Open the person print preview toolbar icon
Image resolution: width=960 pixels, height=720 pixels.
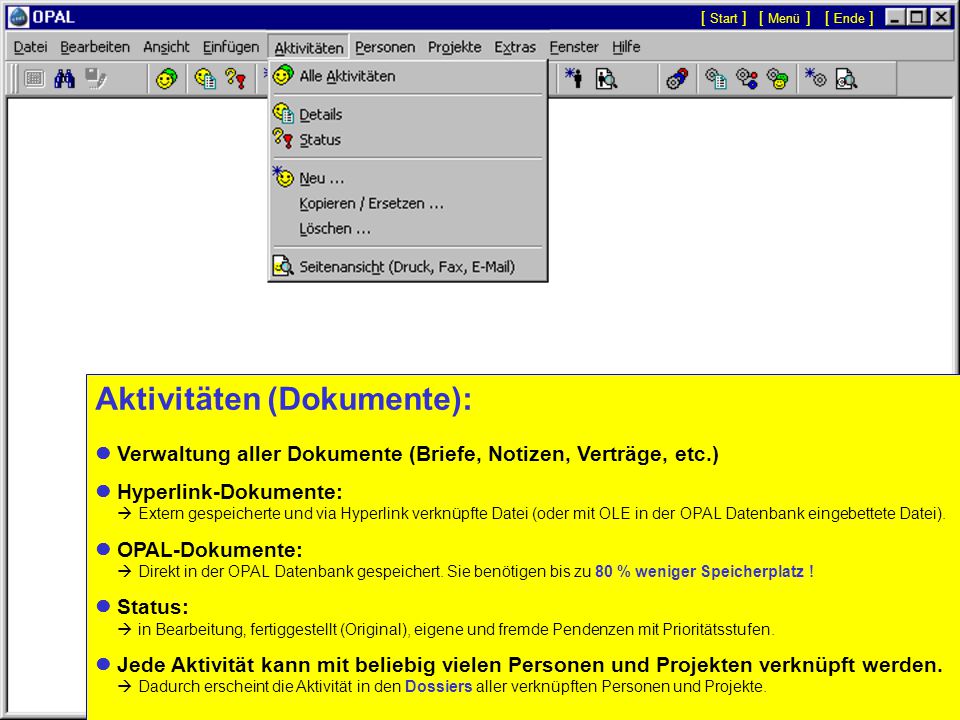point(606,78)
